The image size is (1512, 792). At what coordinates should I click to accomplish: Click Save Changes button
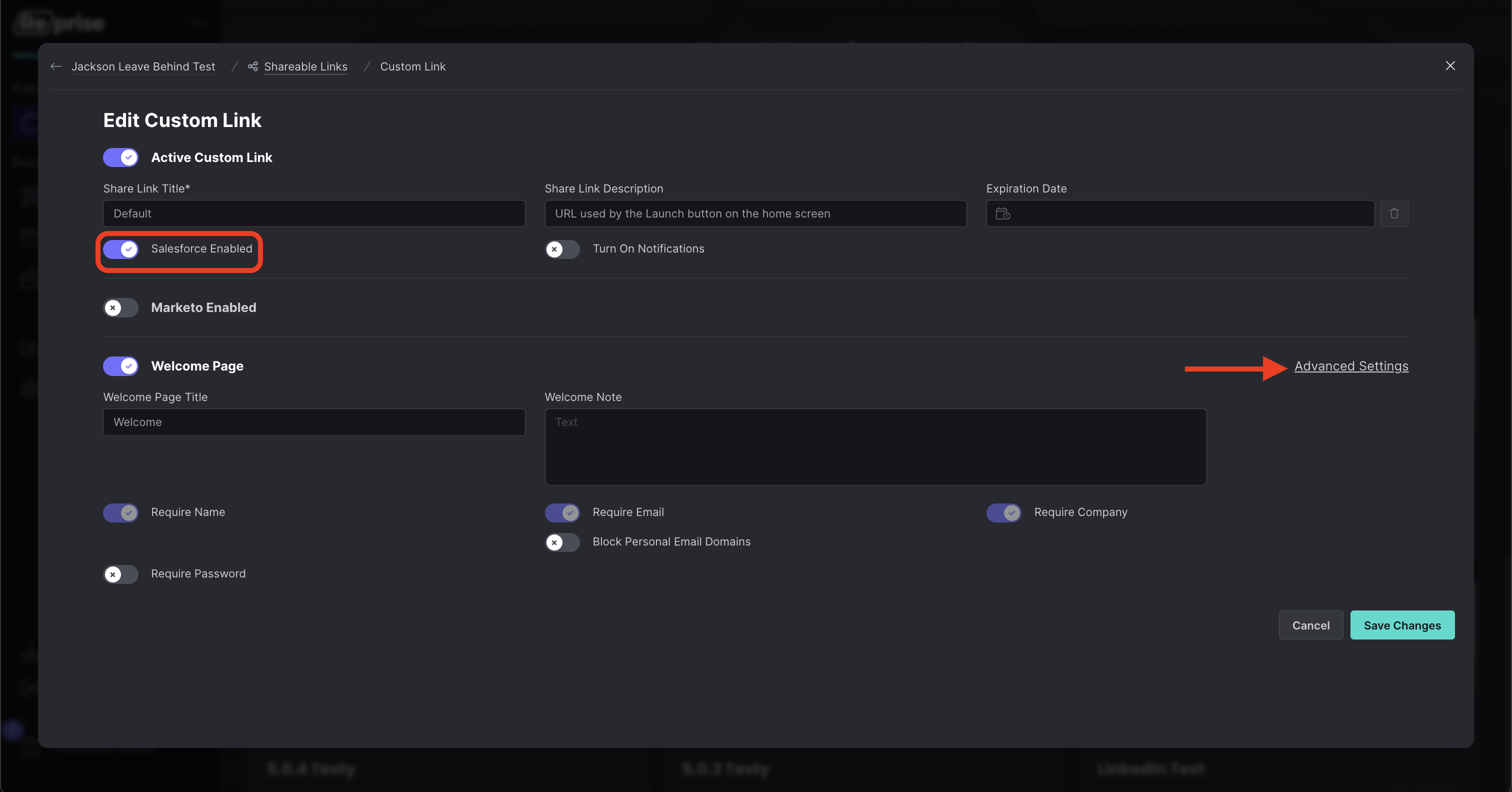pyautogui.click(x=1402, y=625)
